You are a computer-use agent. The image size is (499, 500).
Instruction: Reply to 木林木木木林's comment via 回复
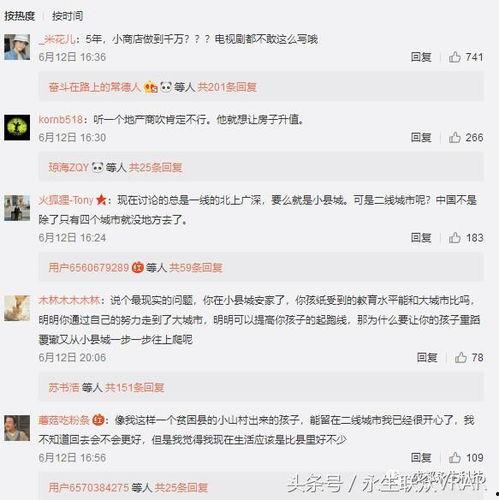tap(427, 358)
